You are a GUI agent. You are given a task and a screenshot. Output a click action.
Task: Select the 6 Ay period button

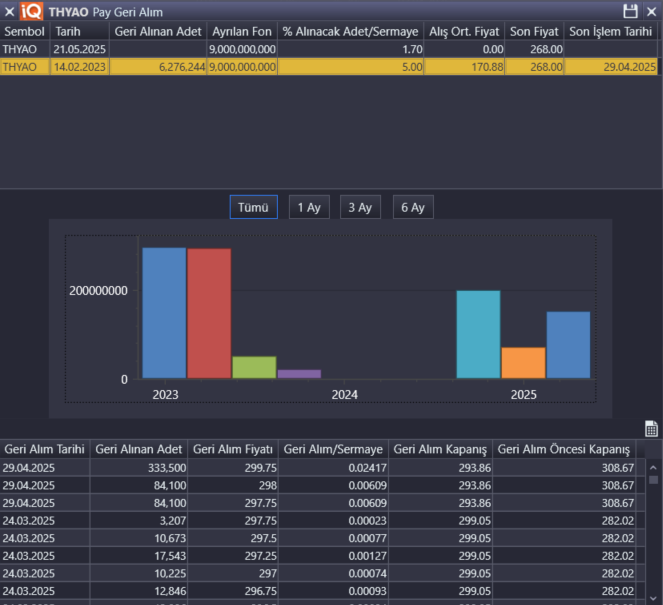coord(413,207)
